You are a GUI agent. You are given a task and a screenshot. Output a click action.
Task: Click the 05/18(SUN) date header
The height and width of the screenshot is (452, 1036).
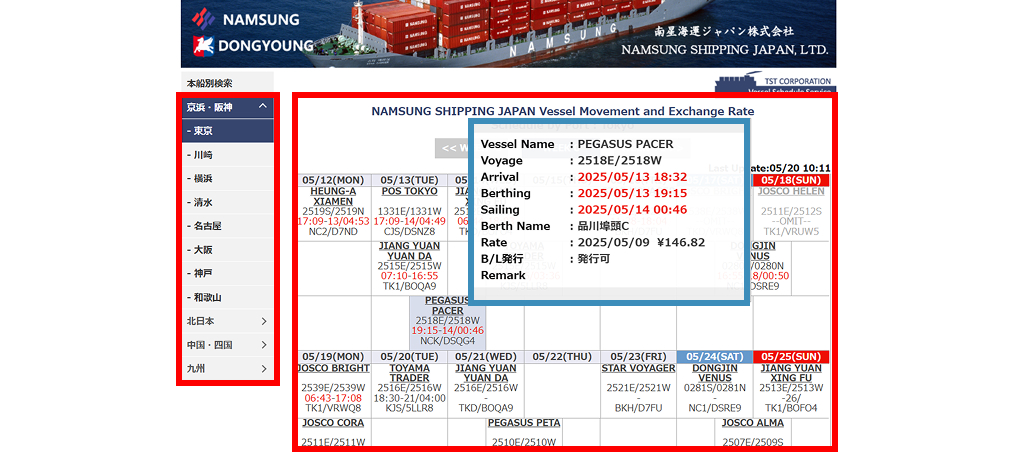click(x=791, y=180)
